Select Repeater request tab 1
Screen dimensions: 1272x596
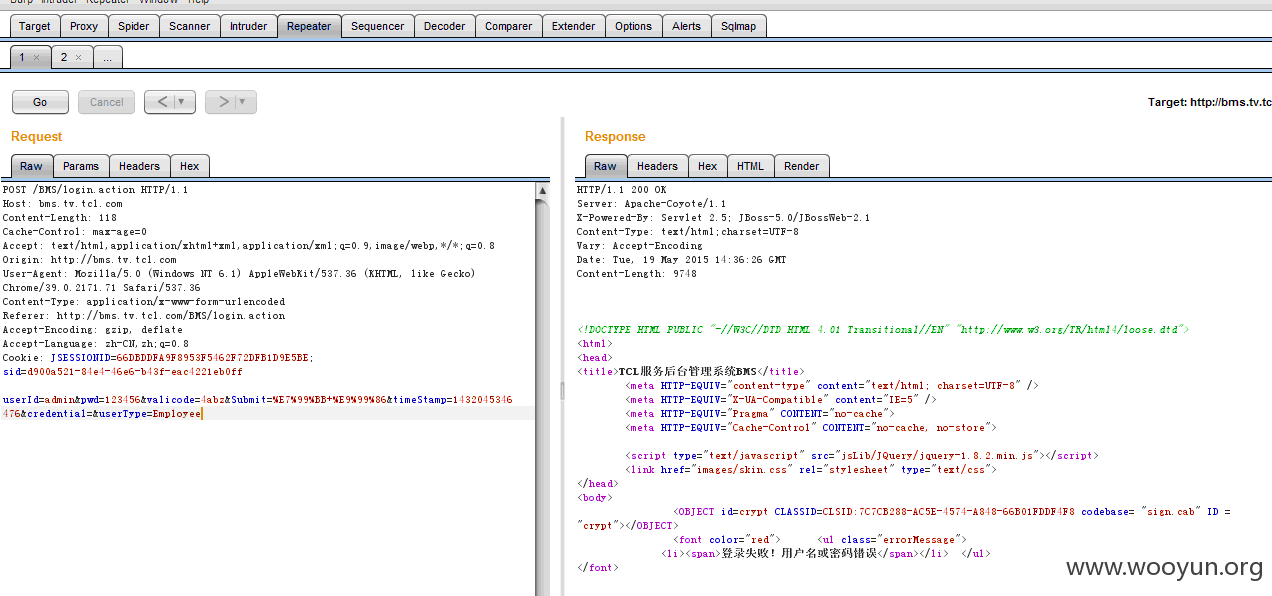coord(22,58)
